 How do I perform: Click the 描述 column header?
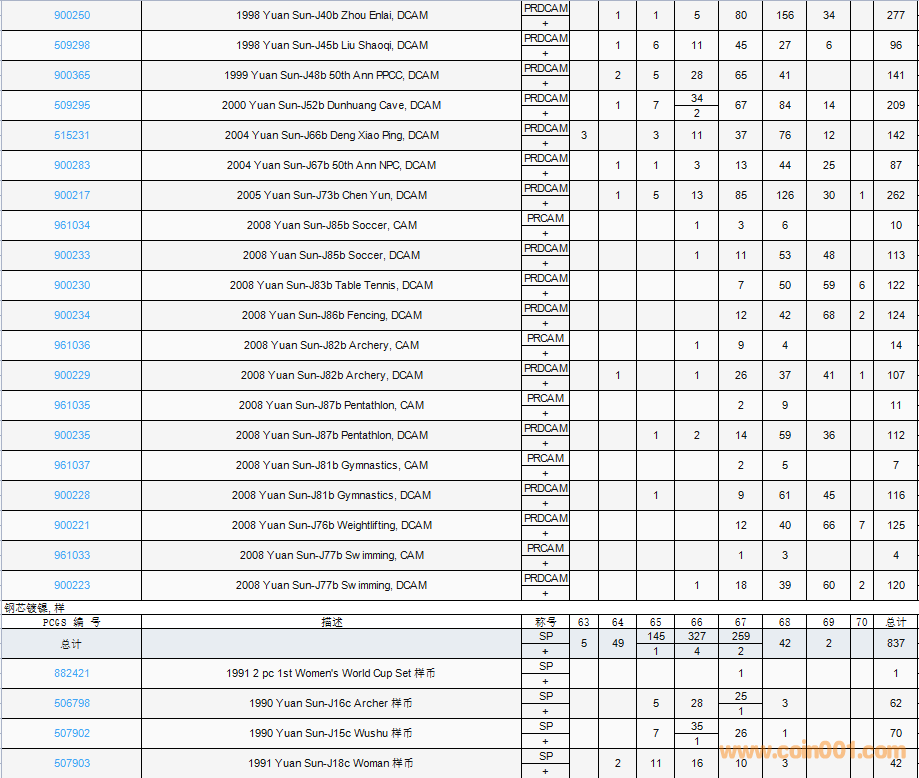[331, 622]
